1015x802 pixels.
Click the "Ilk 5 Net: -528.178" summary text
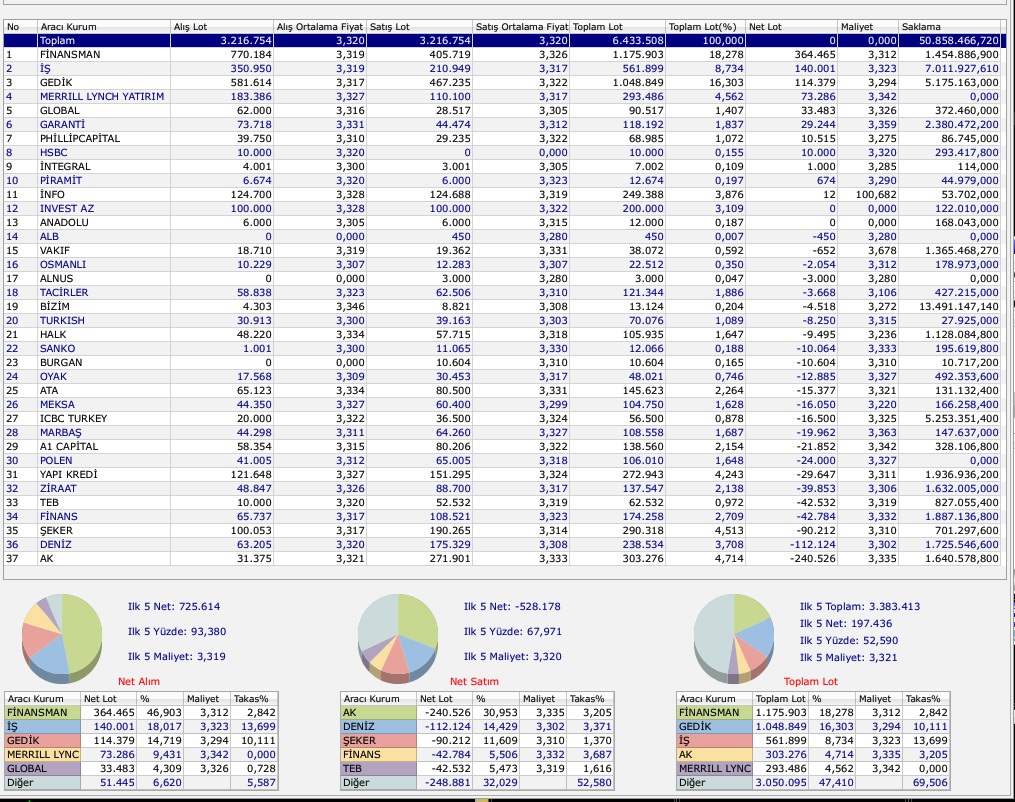click(513, 607)
